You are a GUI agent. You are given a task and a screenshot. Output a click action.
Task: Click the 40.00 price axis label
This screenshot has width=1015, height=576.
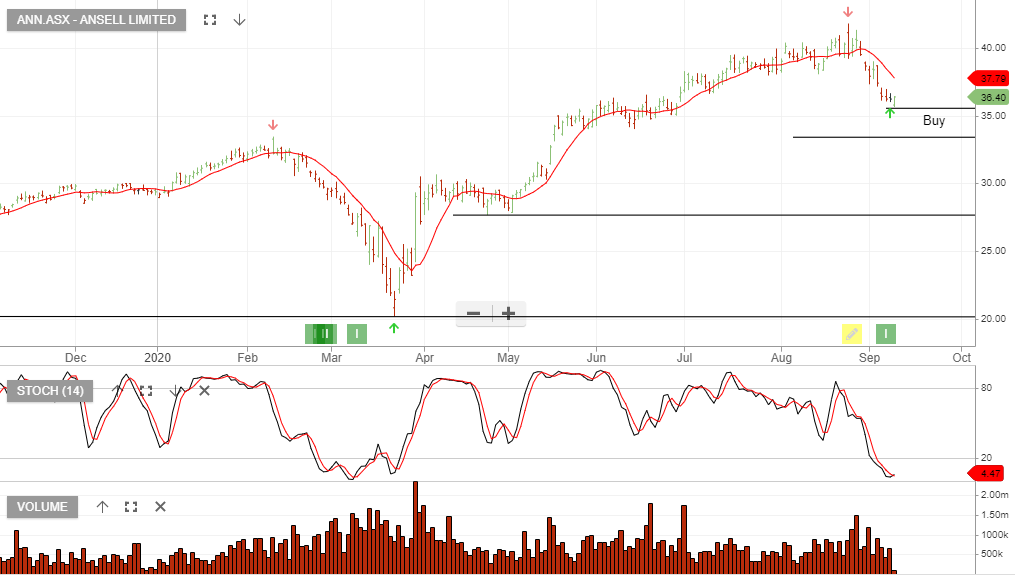point(993,48)
